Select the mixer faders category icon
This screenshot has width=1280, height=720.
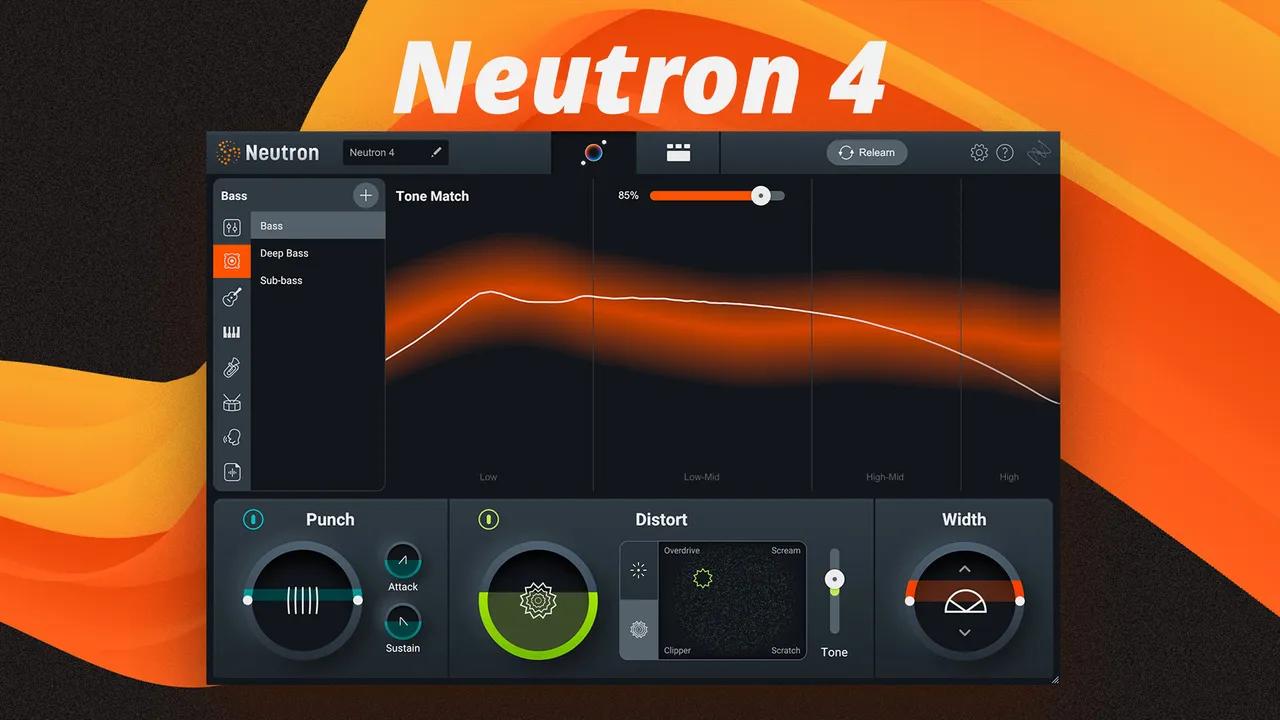pyautogui.click(x=232, y=227)
